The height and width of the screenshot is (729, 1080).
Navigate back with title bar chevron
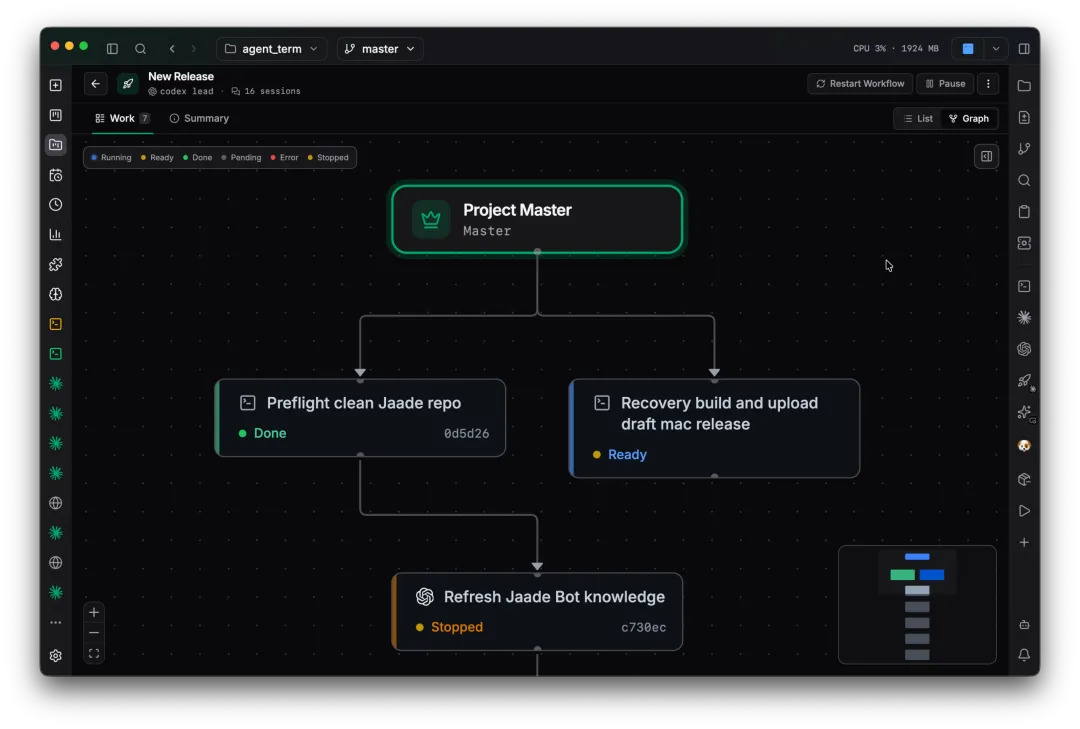point(172,49)
